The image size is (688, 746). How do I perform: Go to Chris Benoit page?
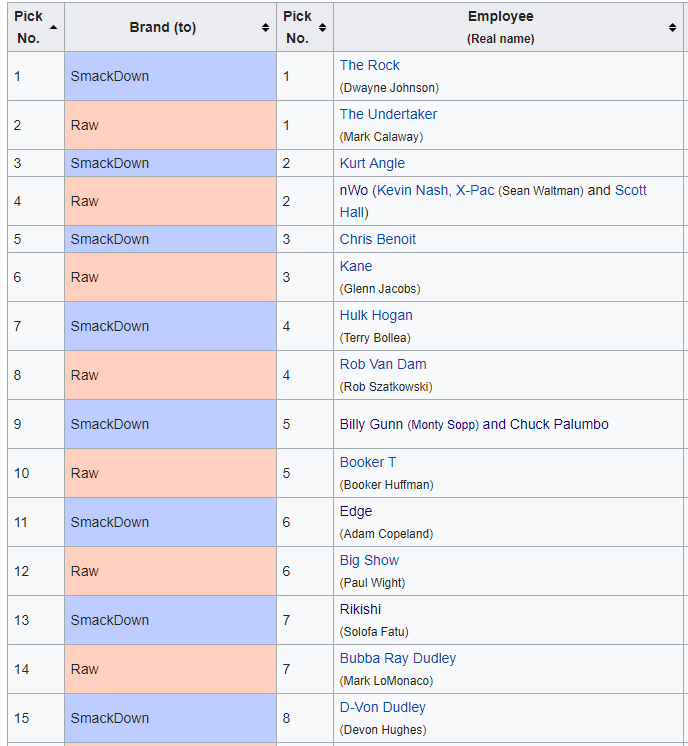click(x=377, y=239)
